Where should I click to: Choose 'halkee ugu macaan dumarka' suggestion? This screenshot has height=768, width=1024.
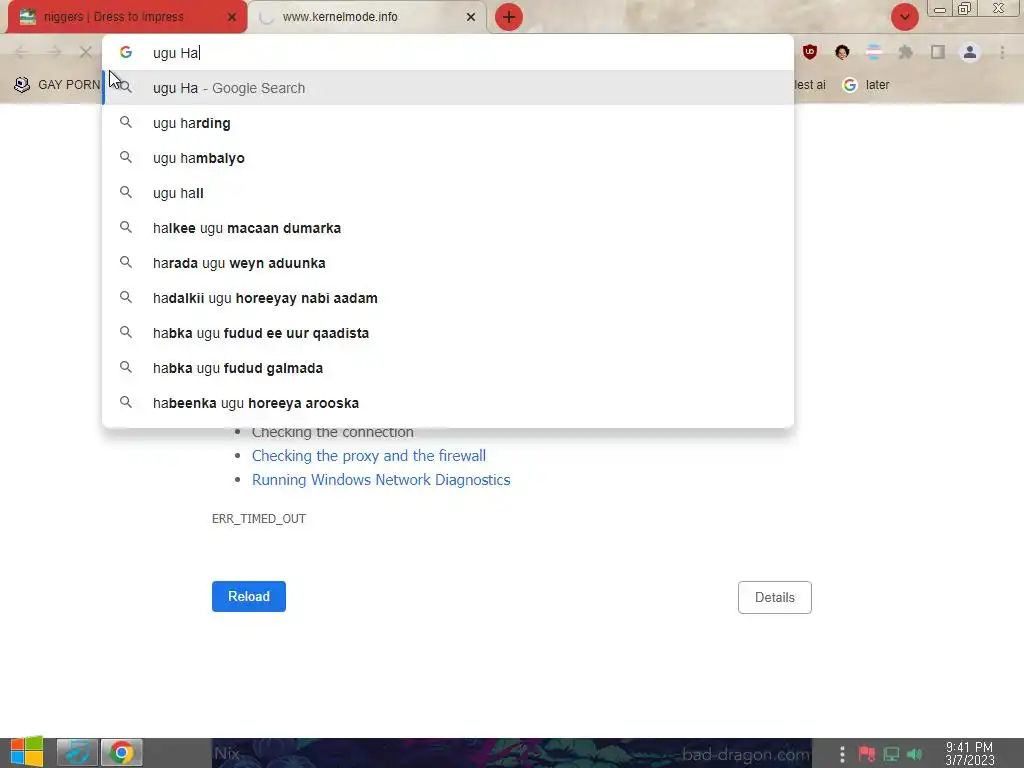click(448, 228)
